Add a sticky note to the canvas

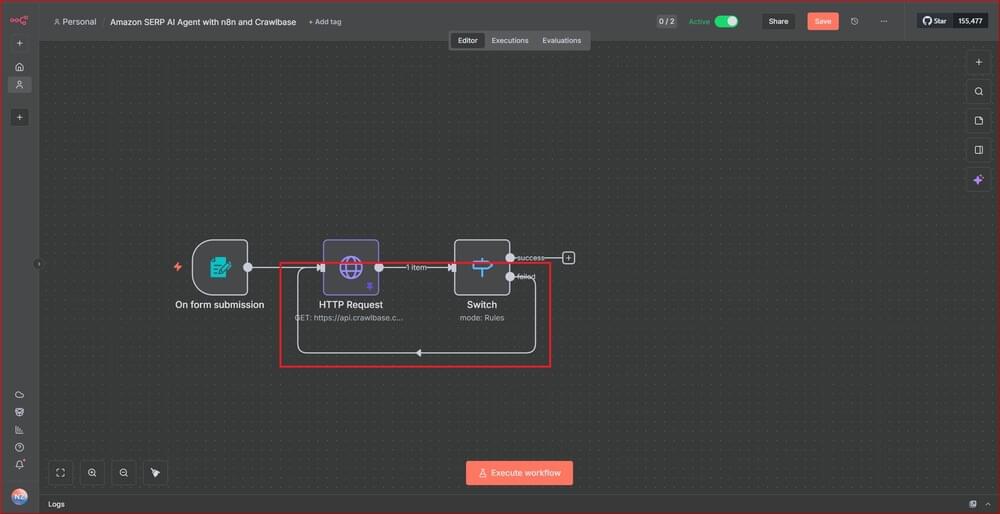pos(979,121)
